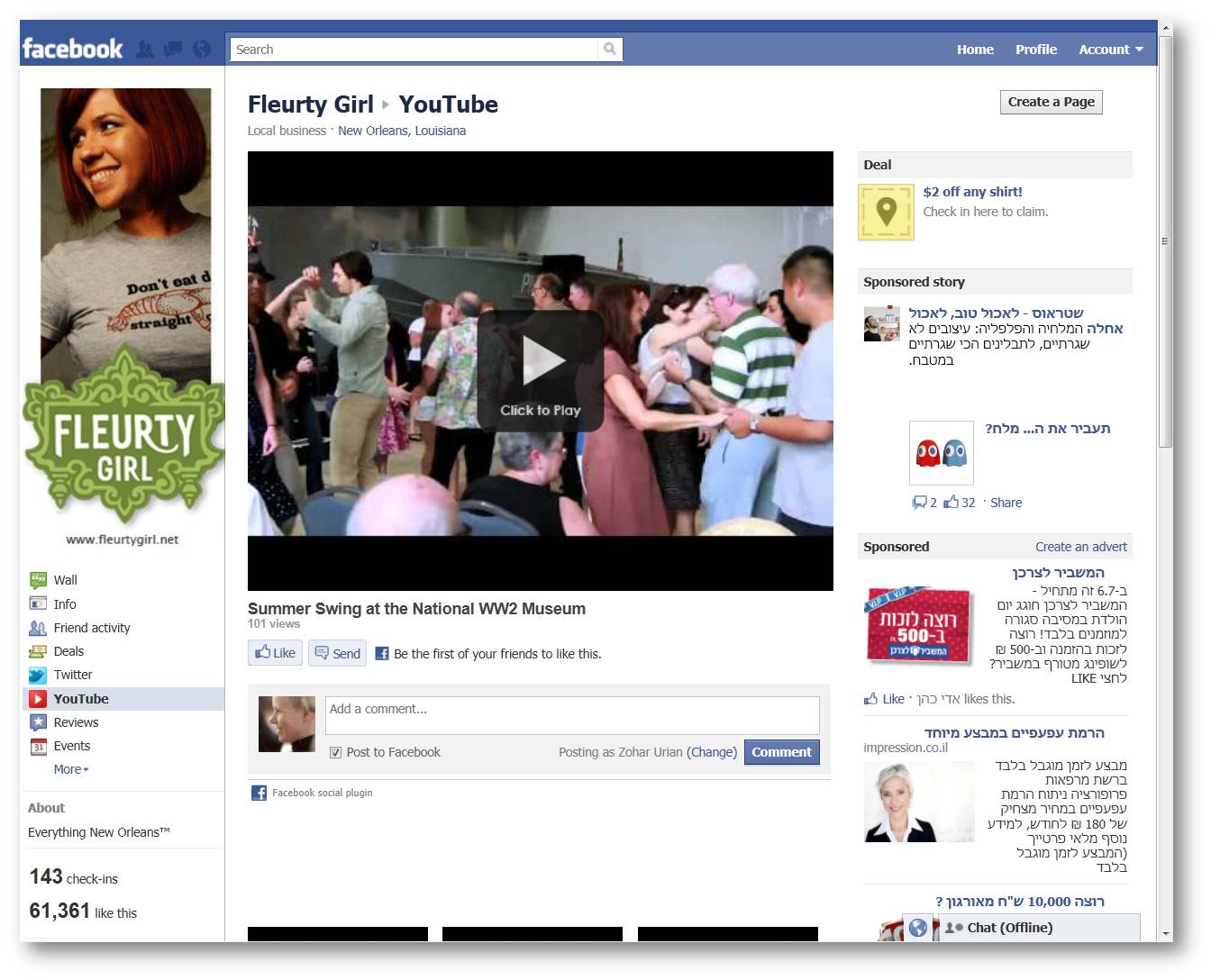Click the Create a Page button
Viewport: 1211px width, 980px height.
point(1052,103)
